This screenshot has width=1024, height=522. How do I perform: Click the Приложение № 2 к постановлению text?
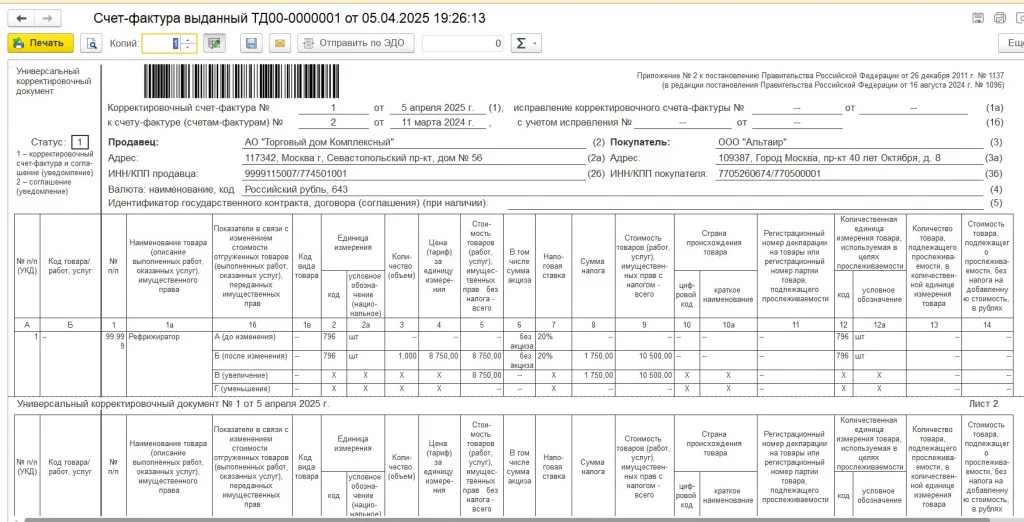[821, 76]
